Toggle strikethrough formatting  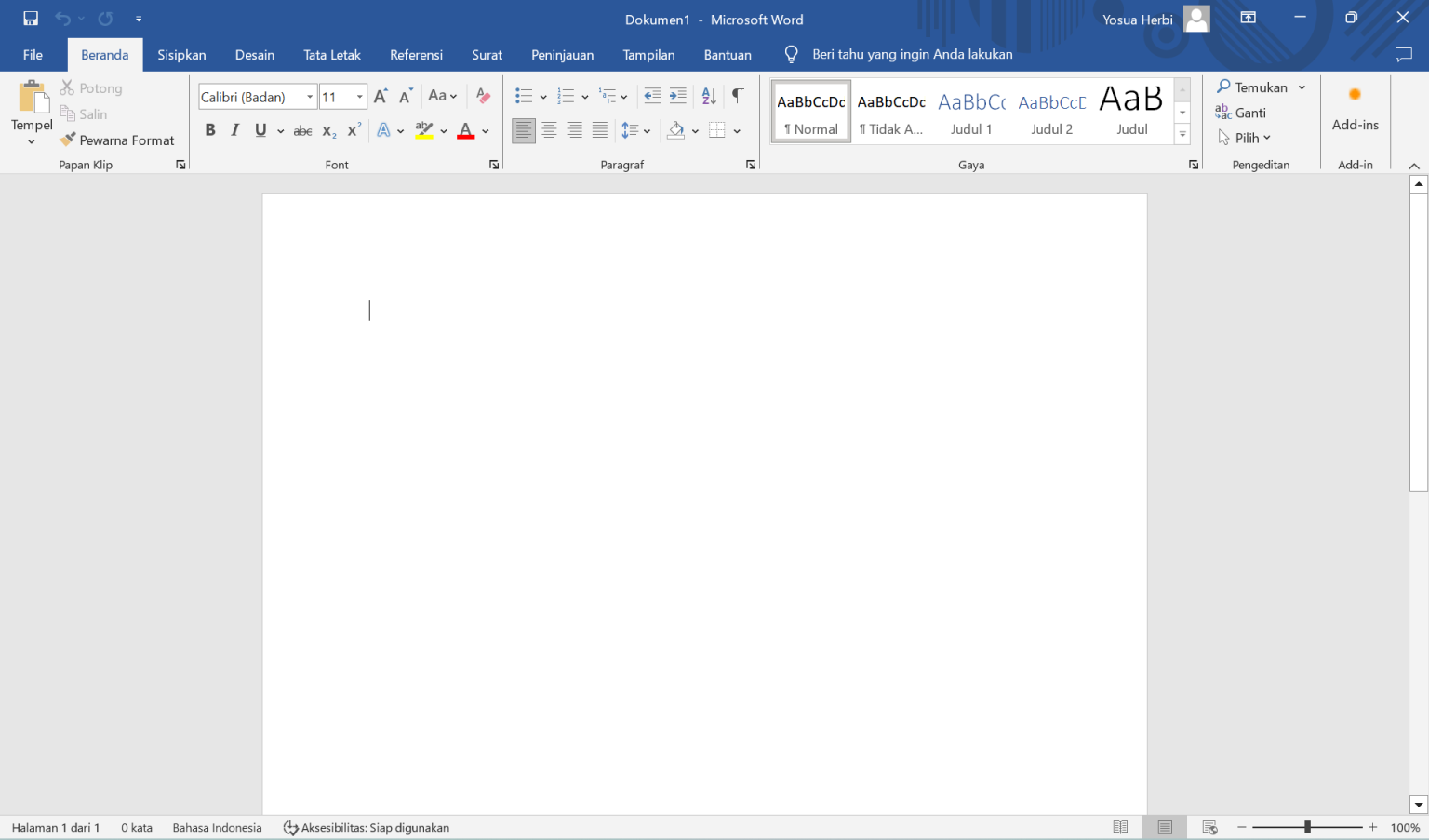(302, 130)
